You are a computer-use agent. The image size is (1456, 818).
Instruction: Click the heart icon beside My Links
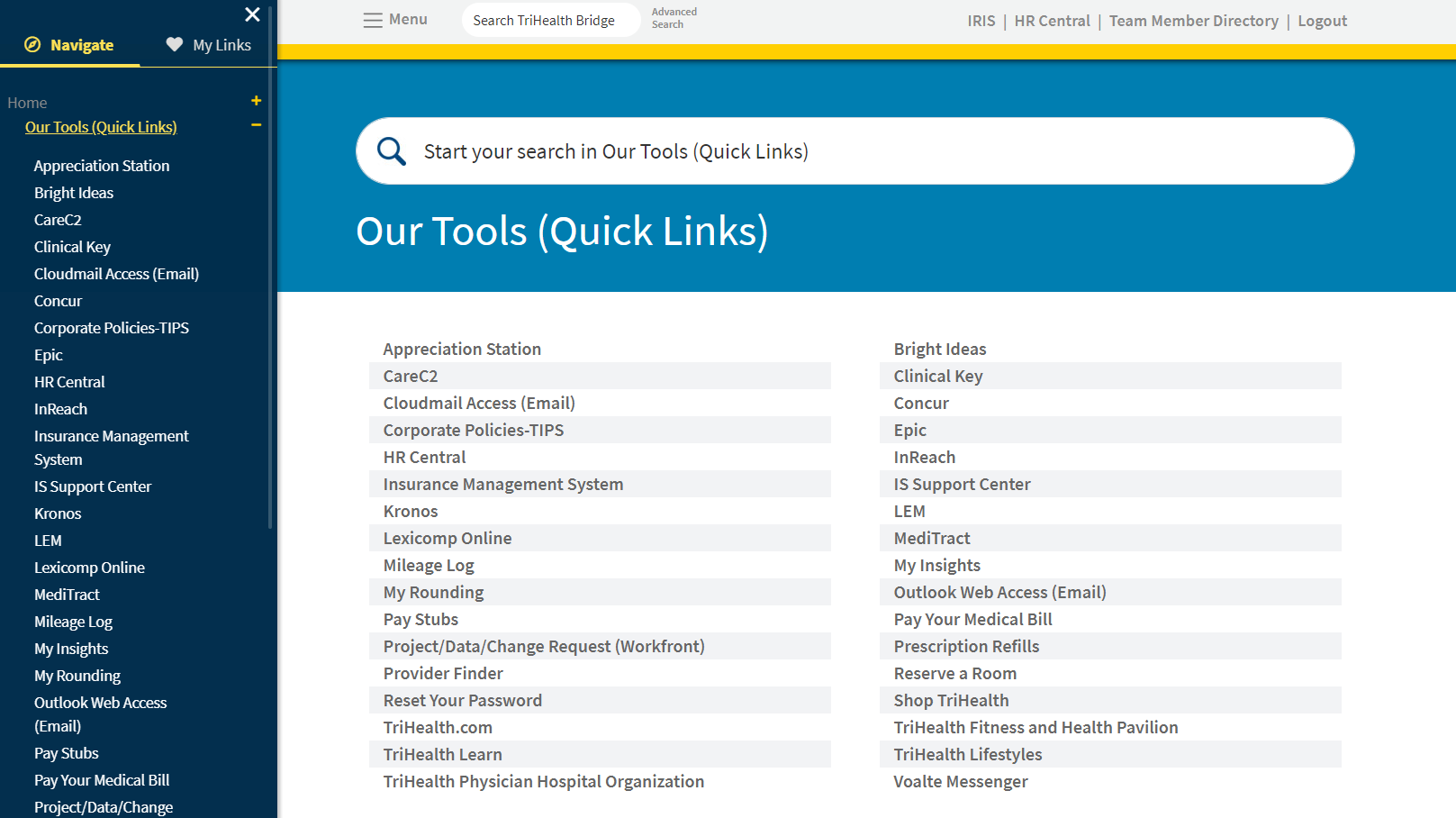(x=175, y=45)
